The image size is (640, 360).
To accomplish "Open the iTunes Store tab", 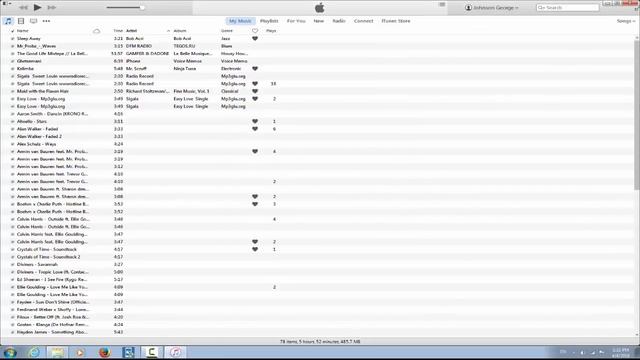I will (x=396, y=21).
